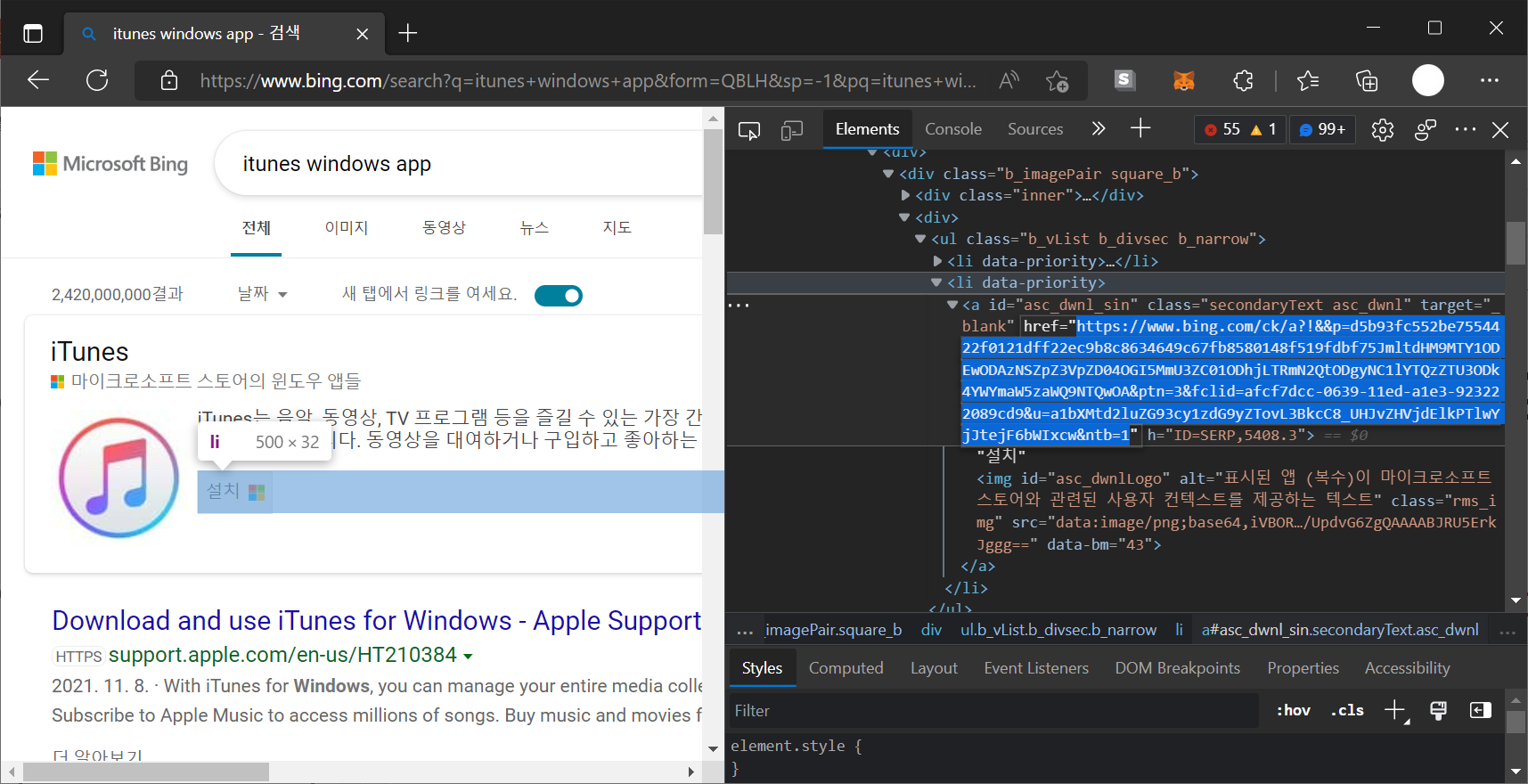The image size is (1528, 784).
Task: Go back to previous page
Action: [38, 80]
